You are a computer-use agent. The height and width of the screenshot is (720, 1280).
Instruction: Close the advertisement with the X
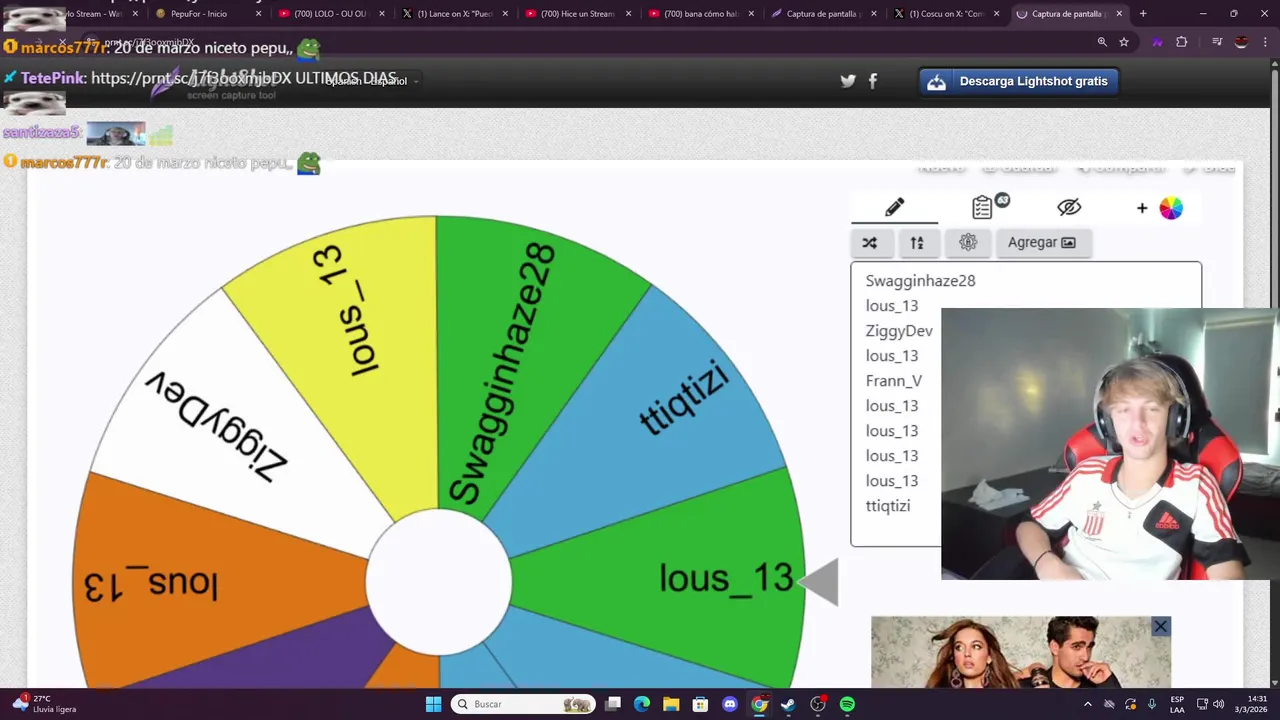pyautogui.click(x=1160, y=627)
